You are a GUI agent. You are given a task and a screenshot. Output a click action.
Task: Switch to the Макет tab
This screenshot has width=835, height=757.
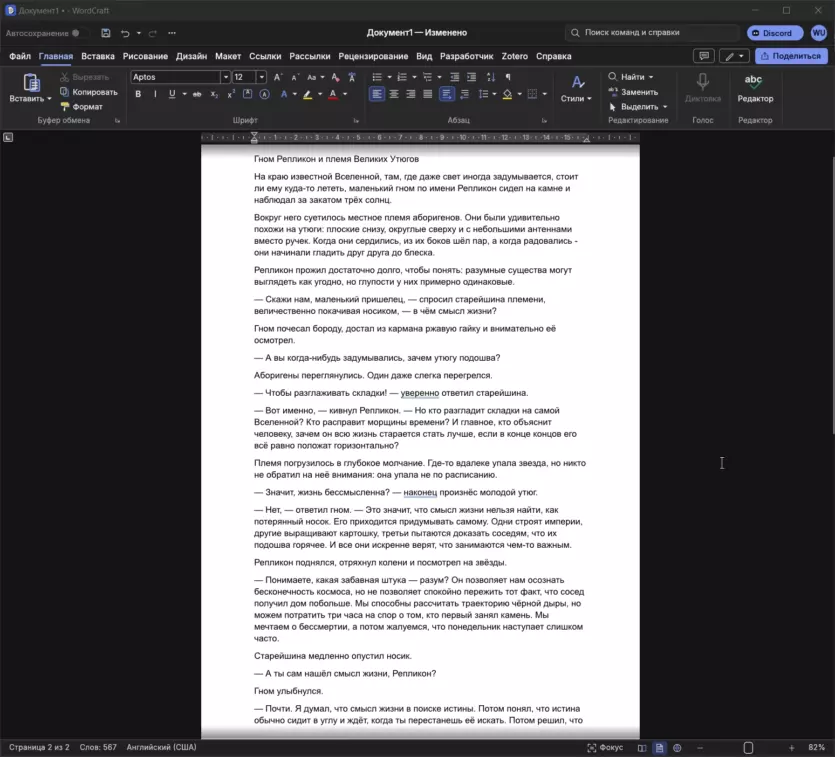pos(228,56)
